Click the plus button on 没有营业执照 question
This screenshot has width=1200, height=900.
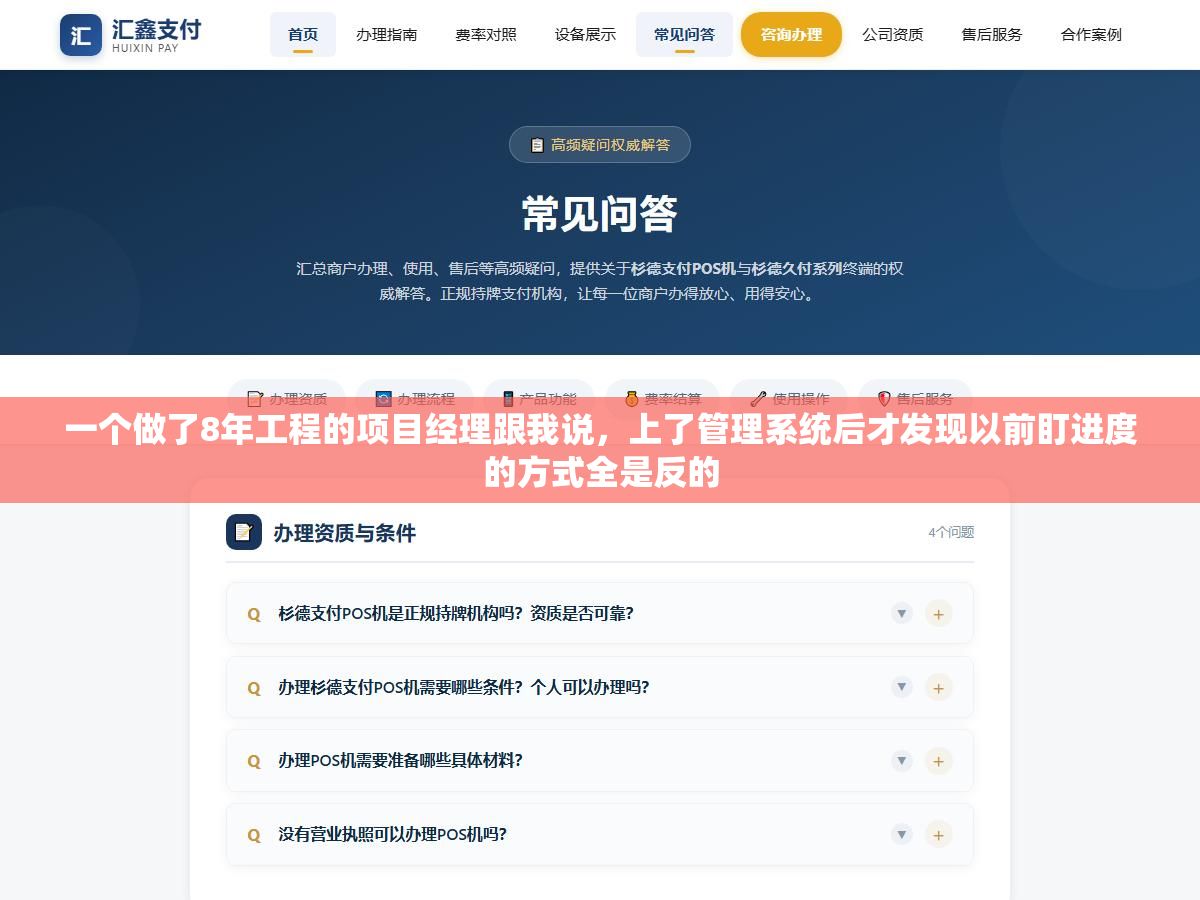(938, 835)
